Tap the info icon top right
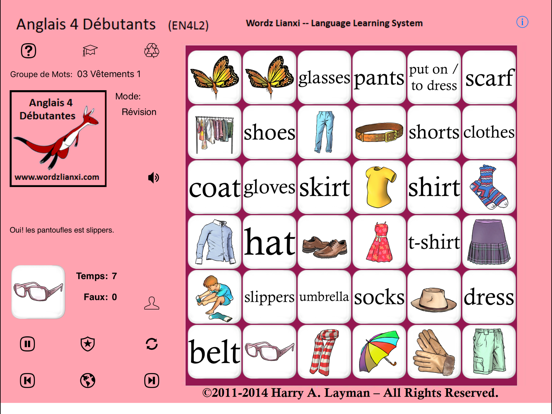 point(522,22)
